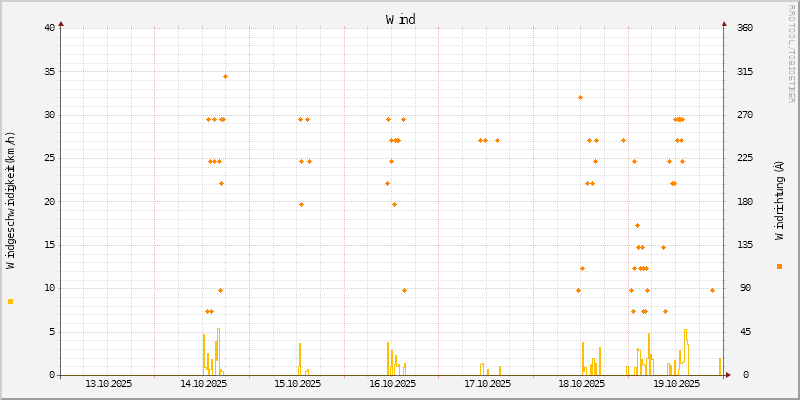Select the 18.10.2025 date label
Image resolution: width=800 pixels, height=400 pixels.
pos(581,383)
